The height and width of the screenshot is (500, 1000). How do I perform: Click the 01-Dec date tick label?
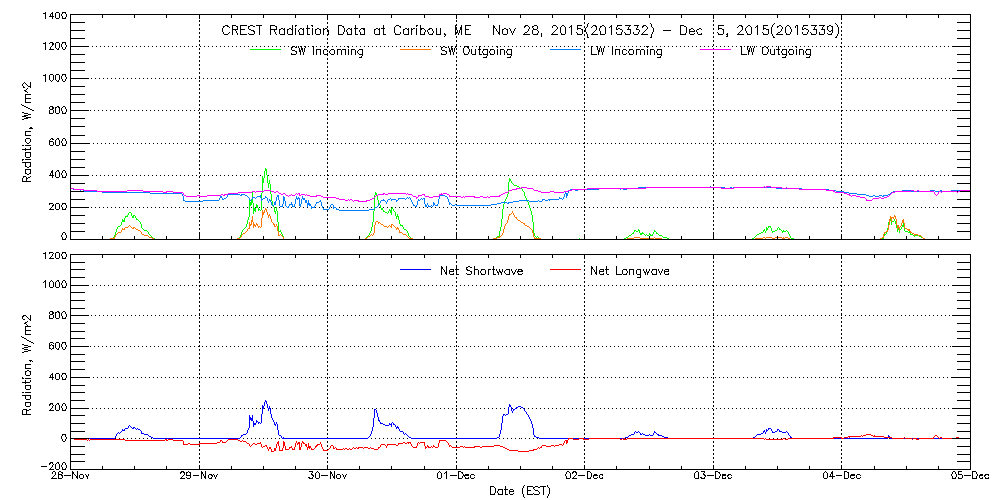click(x=456, y=477)
